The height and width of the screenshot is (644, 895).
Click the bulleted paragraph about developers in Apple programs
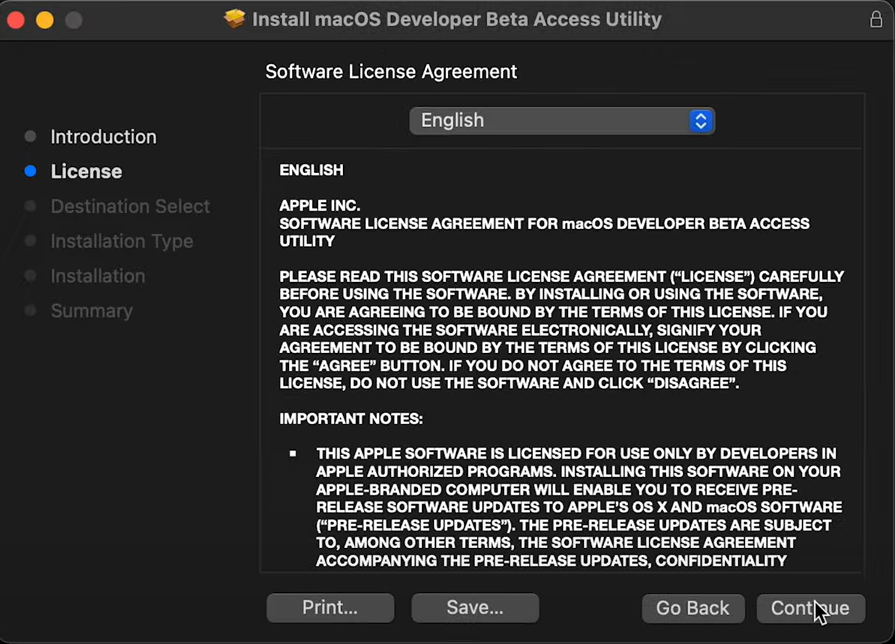pos(579,507)
